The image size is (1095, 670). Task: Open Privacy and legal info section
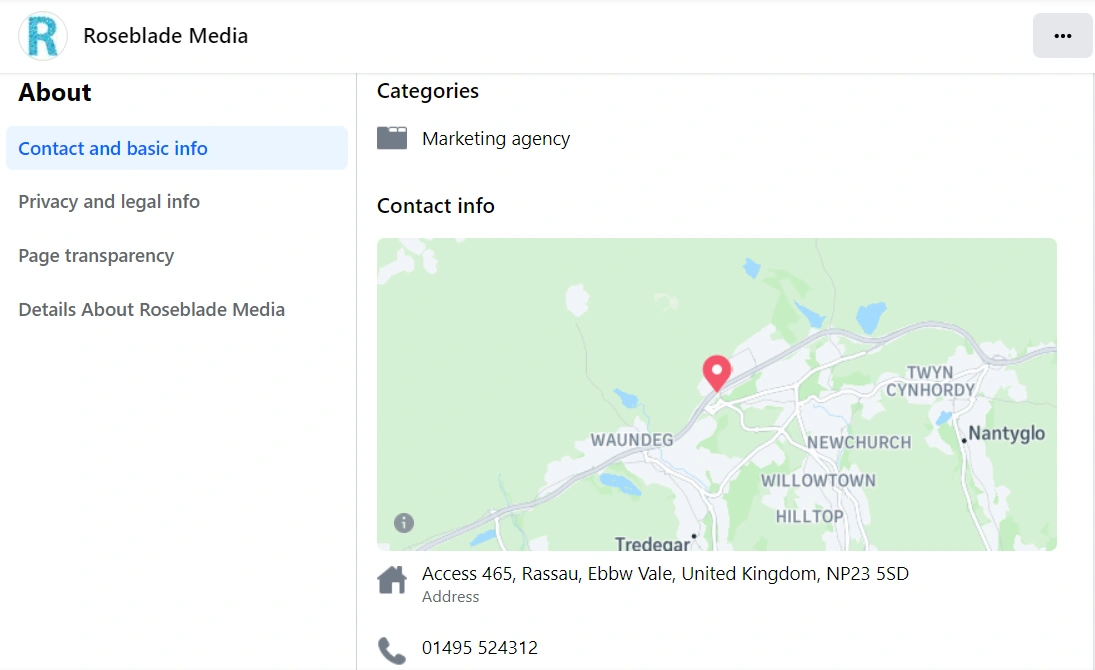(x=109, y=202)
